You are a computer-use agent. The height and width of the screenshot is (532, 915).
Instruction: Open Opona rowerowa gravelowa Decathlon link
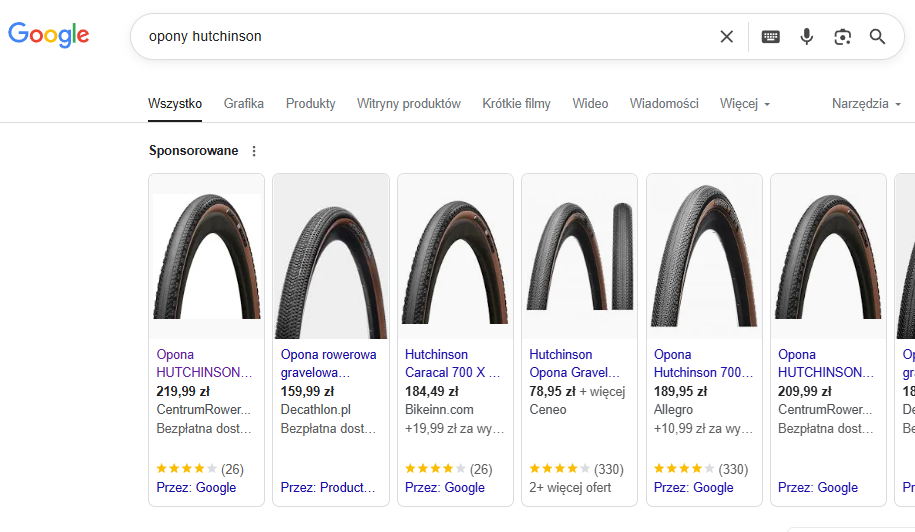point(329,363)
